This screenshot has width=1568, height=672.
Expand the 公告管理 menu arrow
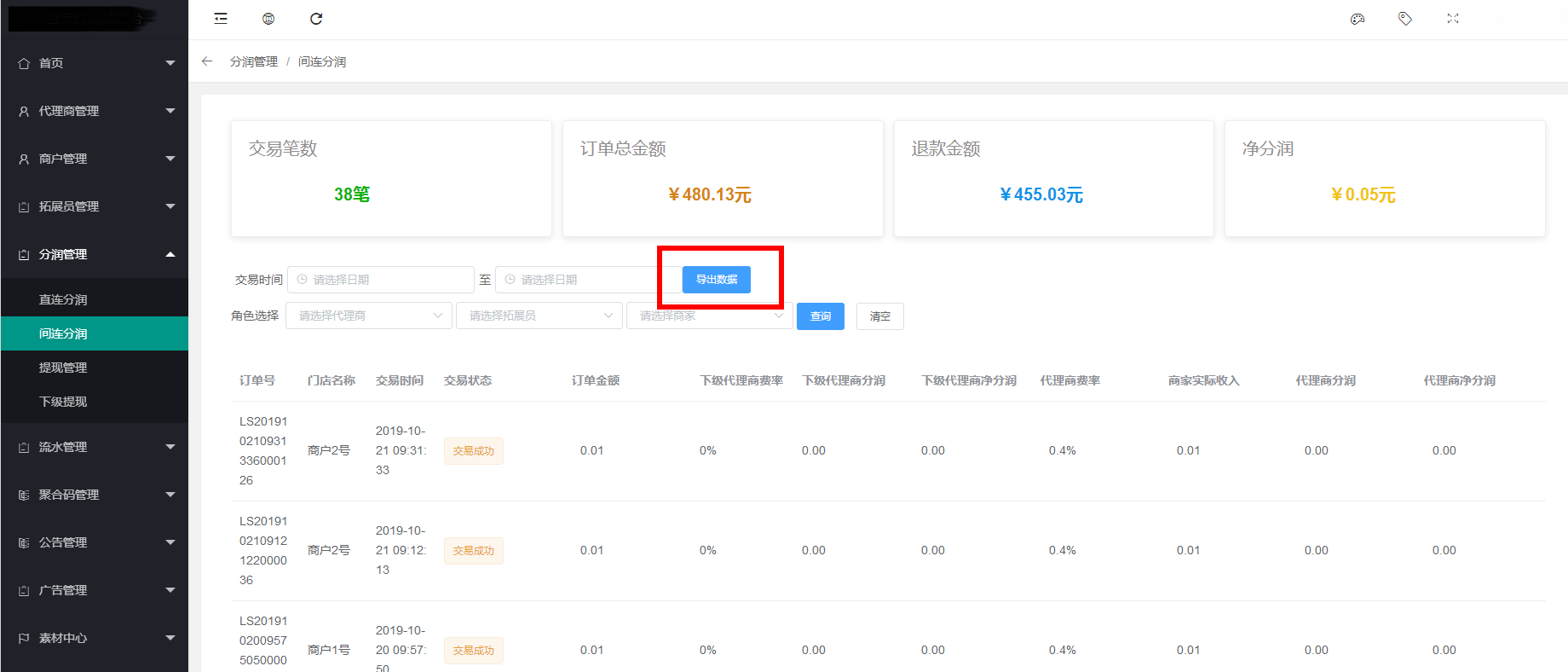(x=170, y=542)
